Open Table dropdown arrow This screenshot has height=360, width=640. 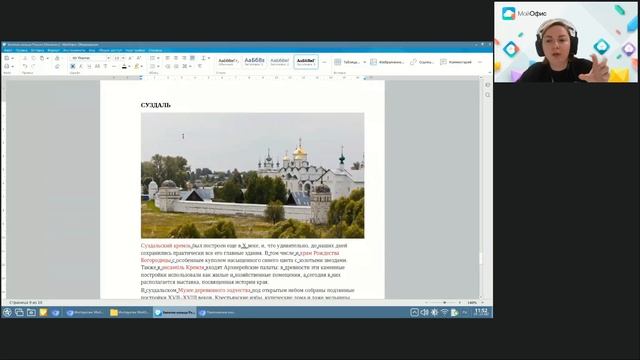(x=364, y=62)
